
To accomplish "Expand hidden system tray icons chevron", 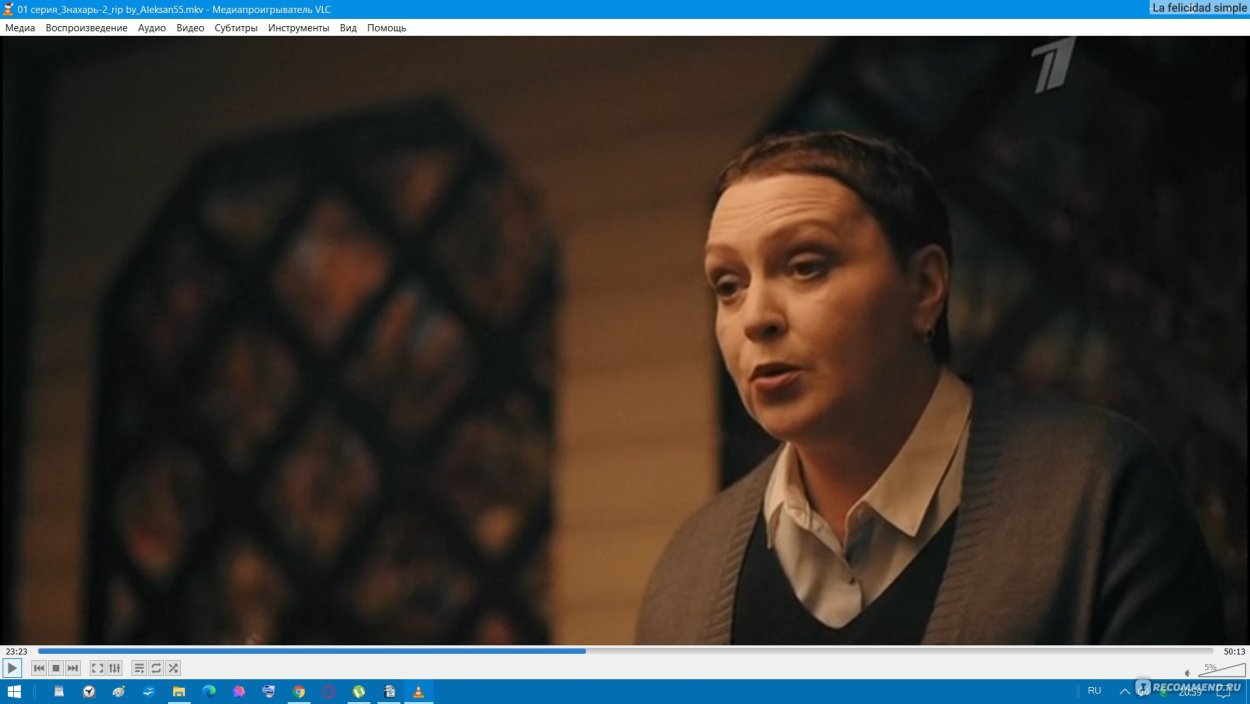I will click(1124, 691).
